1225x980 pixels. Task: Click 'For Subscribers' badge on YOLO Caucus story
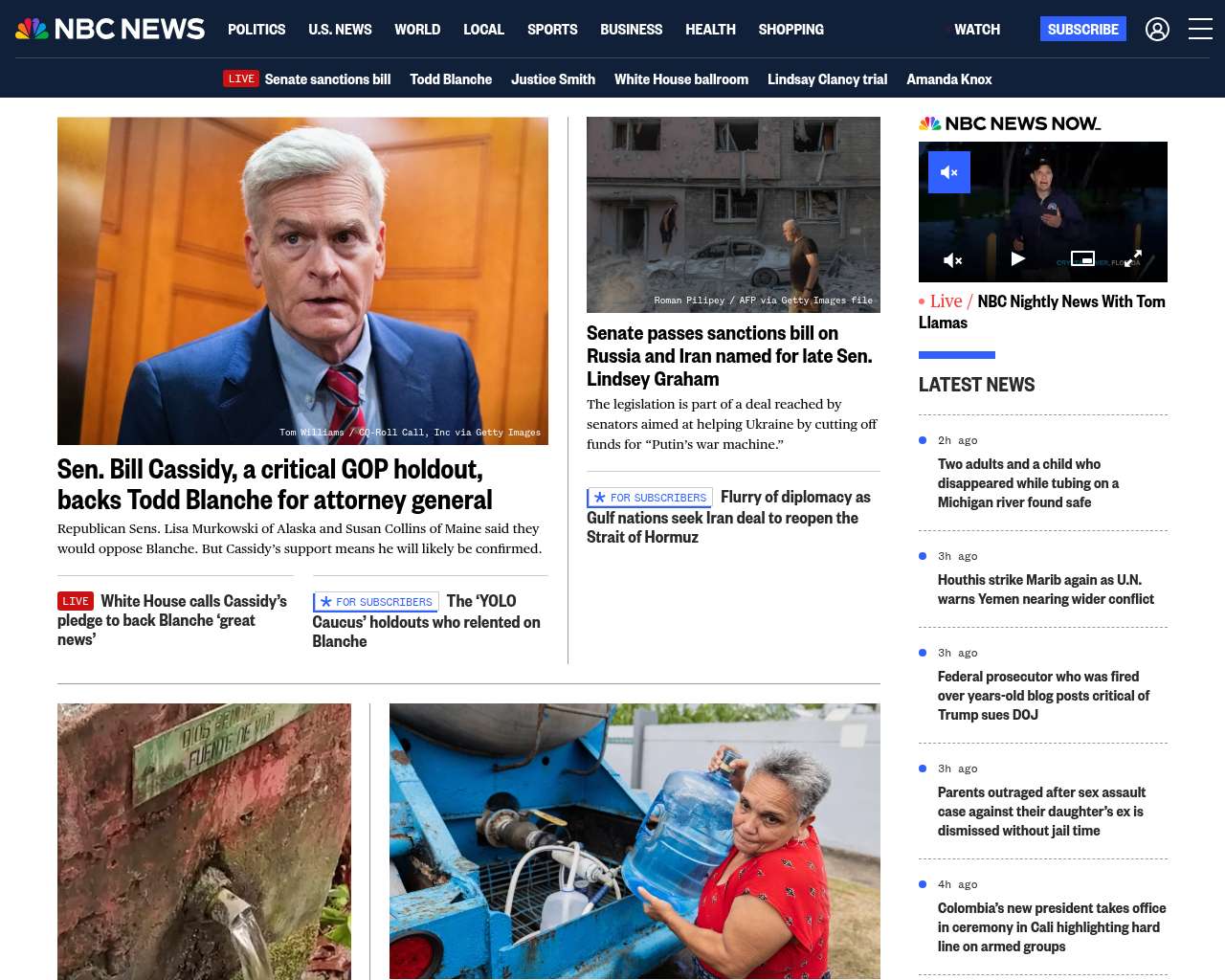(x=375, y=602)
